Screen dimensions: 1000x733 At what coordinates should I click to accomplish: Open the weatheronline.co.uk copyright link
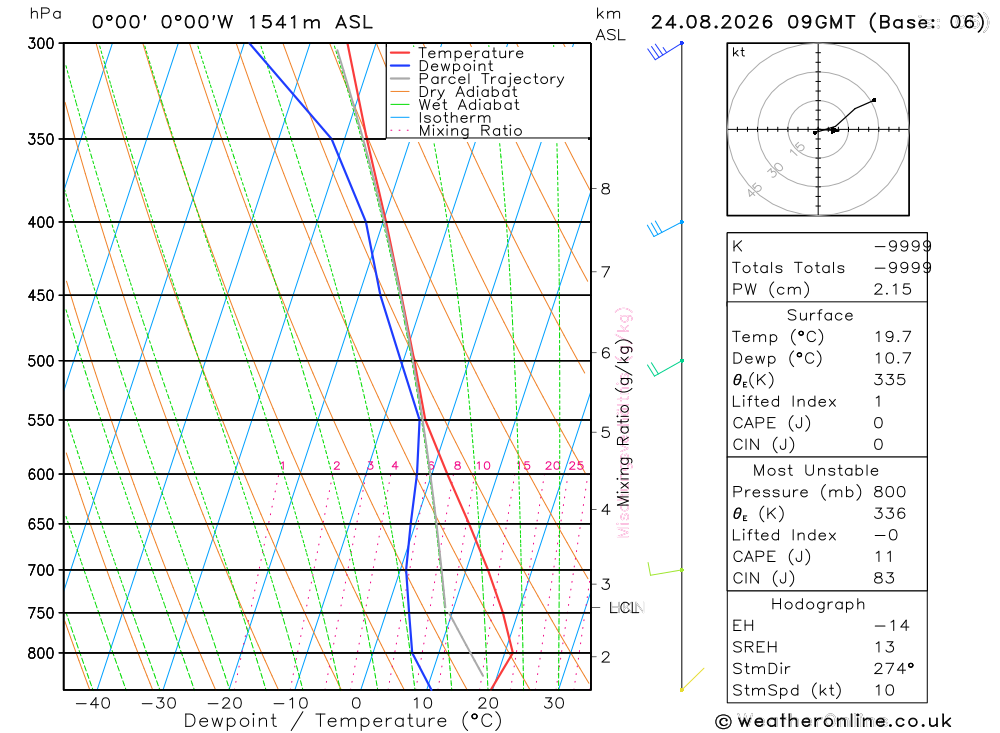(834, 722)
